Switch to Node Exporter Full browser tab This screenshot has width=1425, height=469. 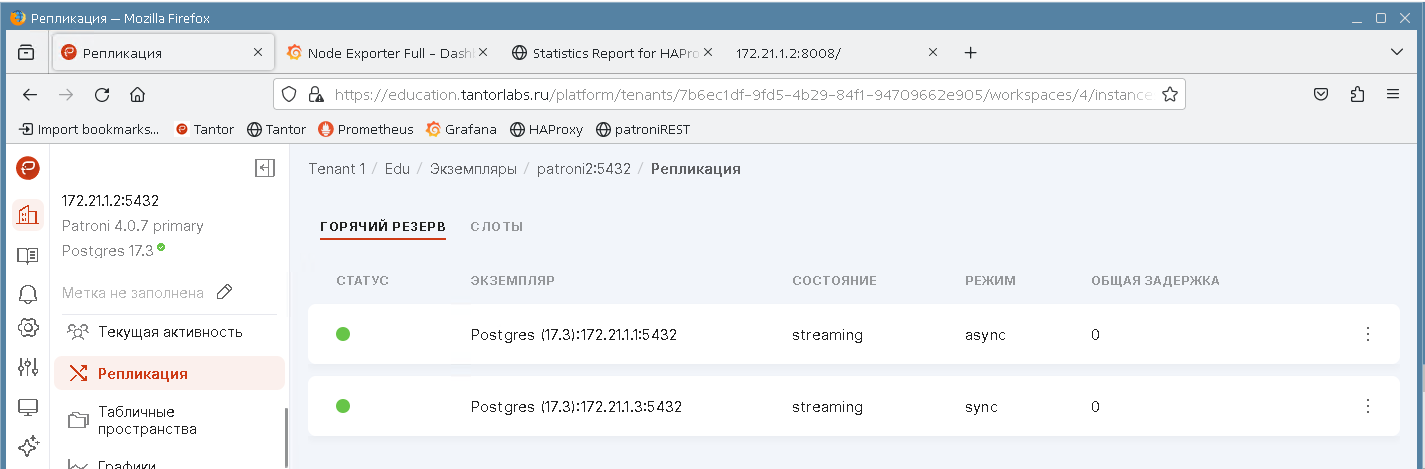(x=383, y=53)
